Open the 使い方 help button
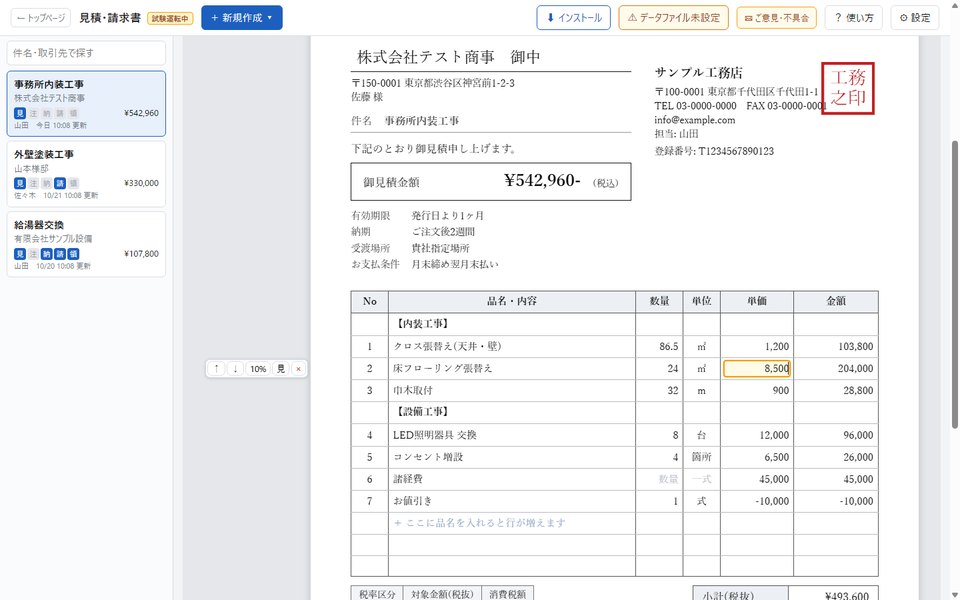 point(853,18)
